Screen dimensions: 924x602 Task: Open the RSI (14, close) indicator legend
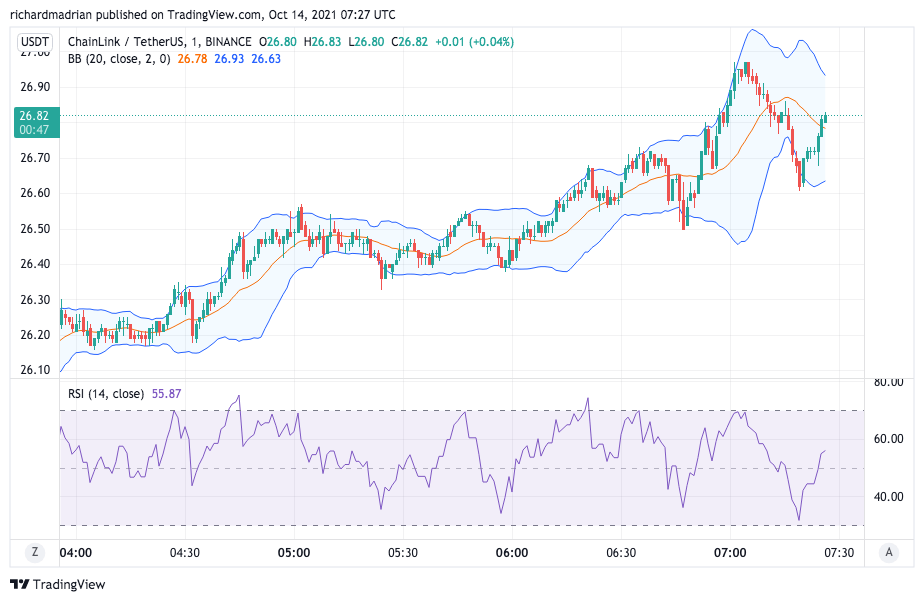tap(106, 394)
